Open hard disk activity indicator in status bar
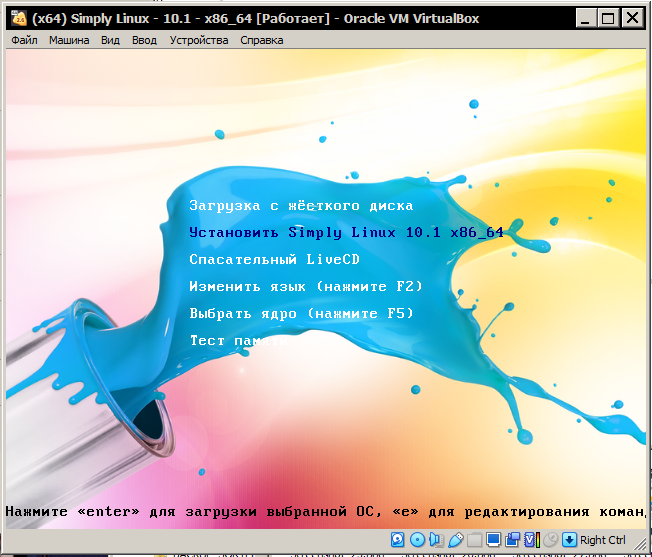652x557 pixels. pyautogui.click(x=398, y=540)
